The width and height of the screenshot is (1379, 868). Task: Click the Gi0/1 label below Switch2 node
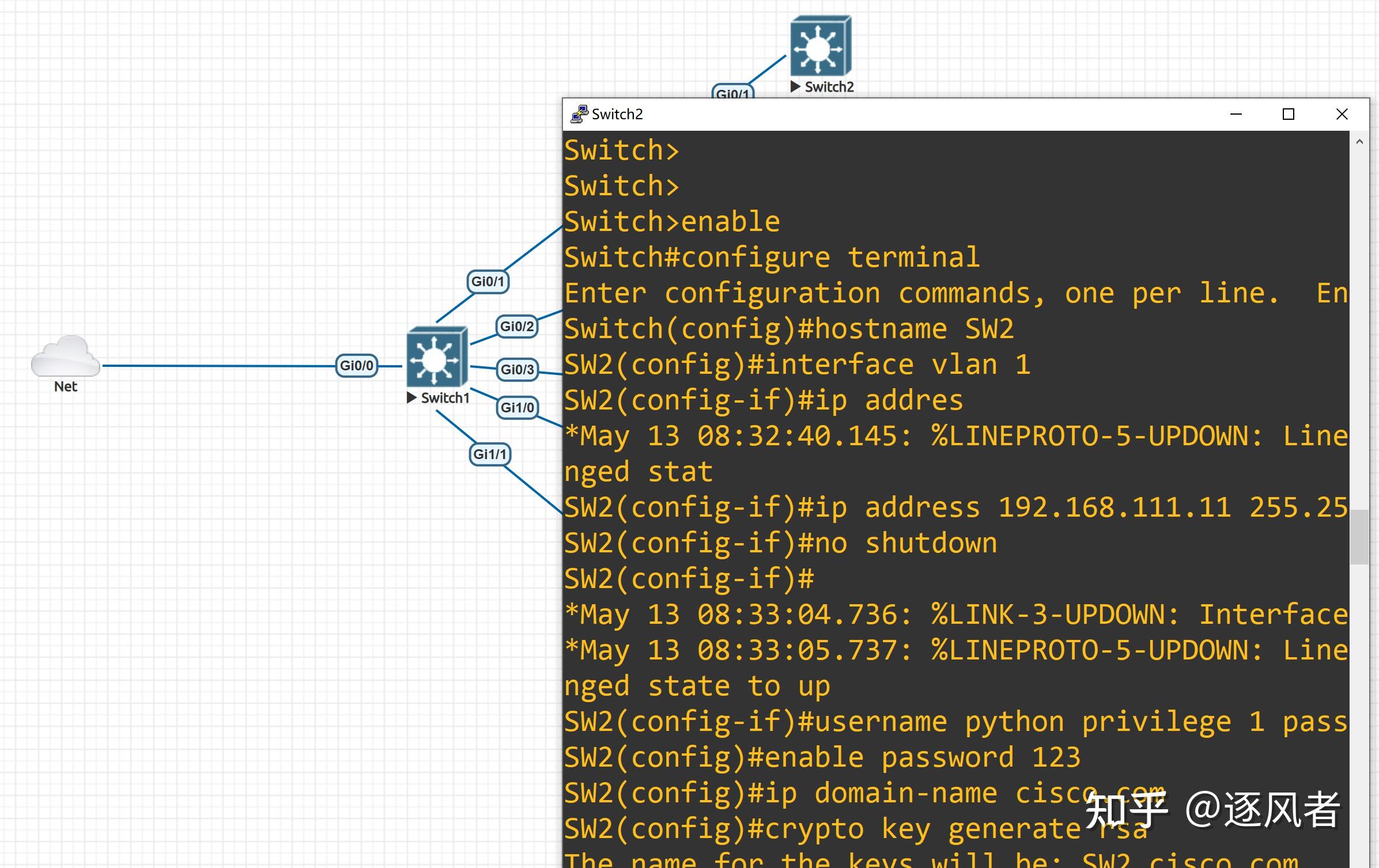[733, 92]
